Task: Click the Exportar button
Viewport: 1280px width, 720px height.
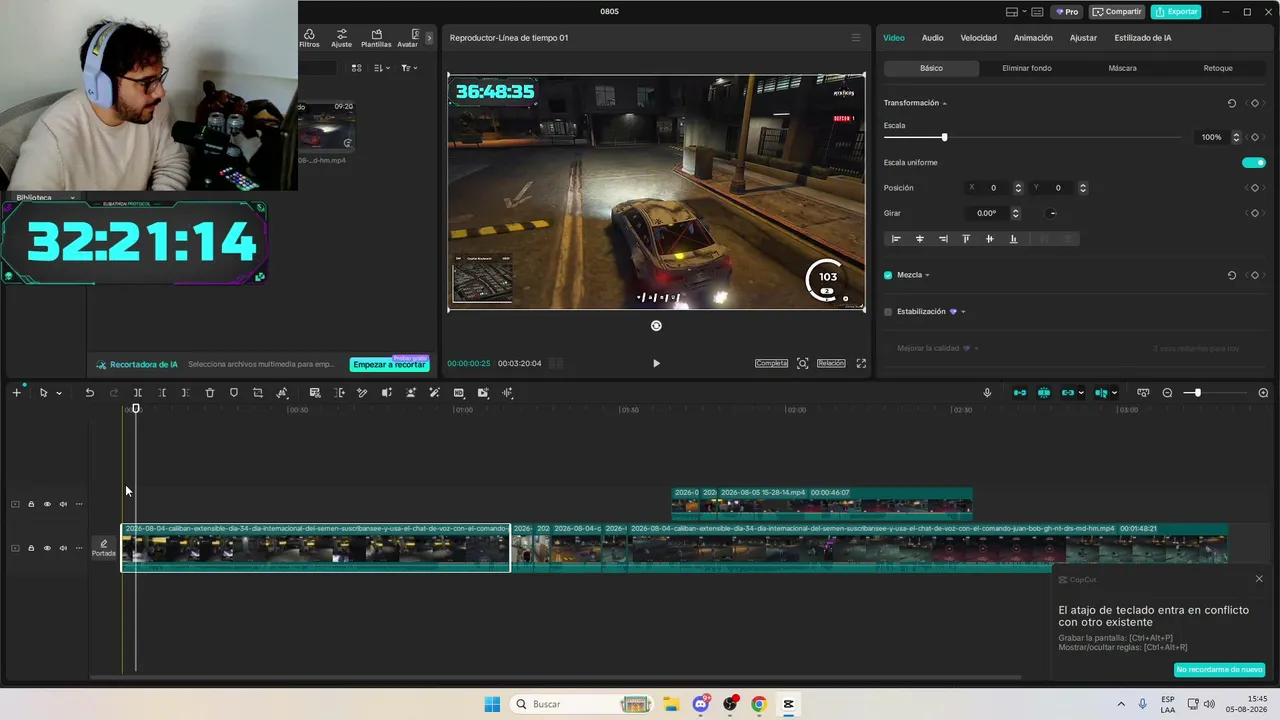Action: [x=1176, y=12]
